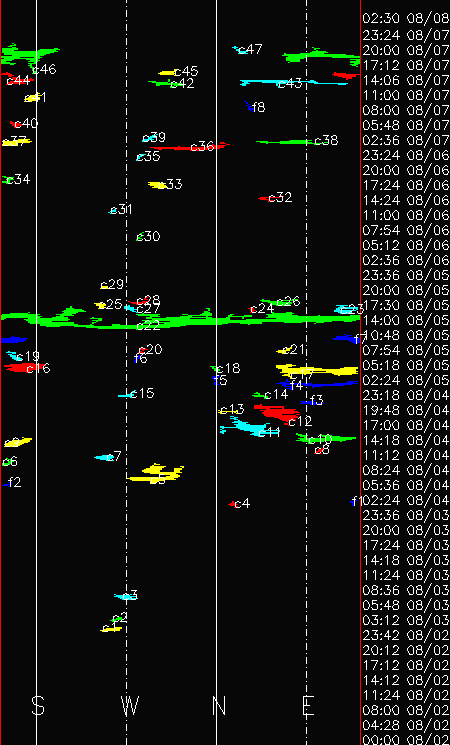
Task: Click the c33 yellow event label
Action: coord(171,184)
